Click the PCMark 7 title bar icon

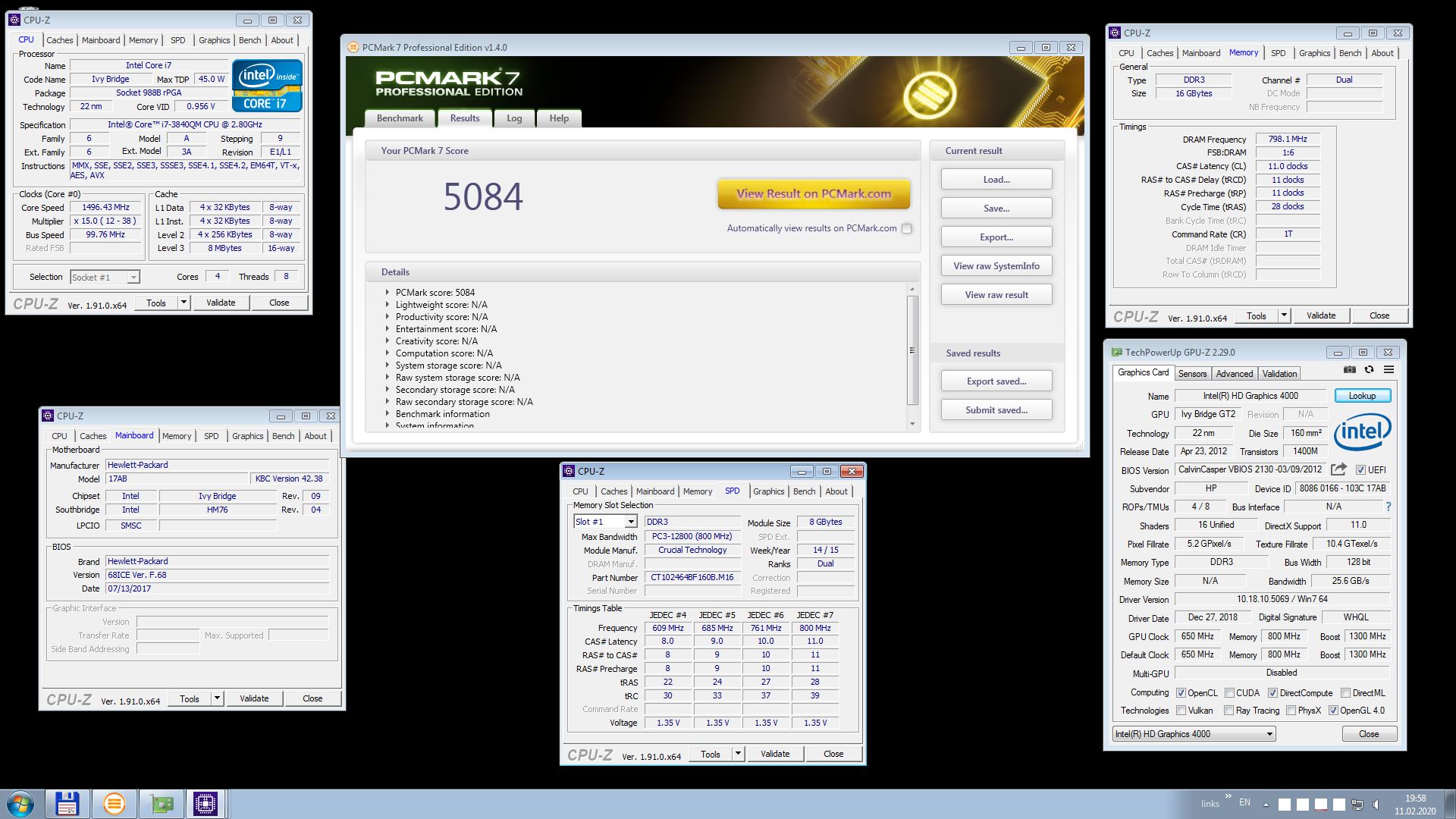(x=353, y=47)
